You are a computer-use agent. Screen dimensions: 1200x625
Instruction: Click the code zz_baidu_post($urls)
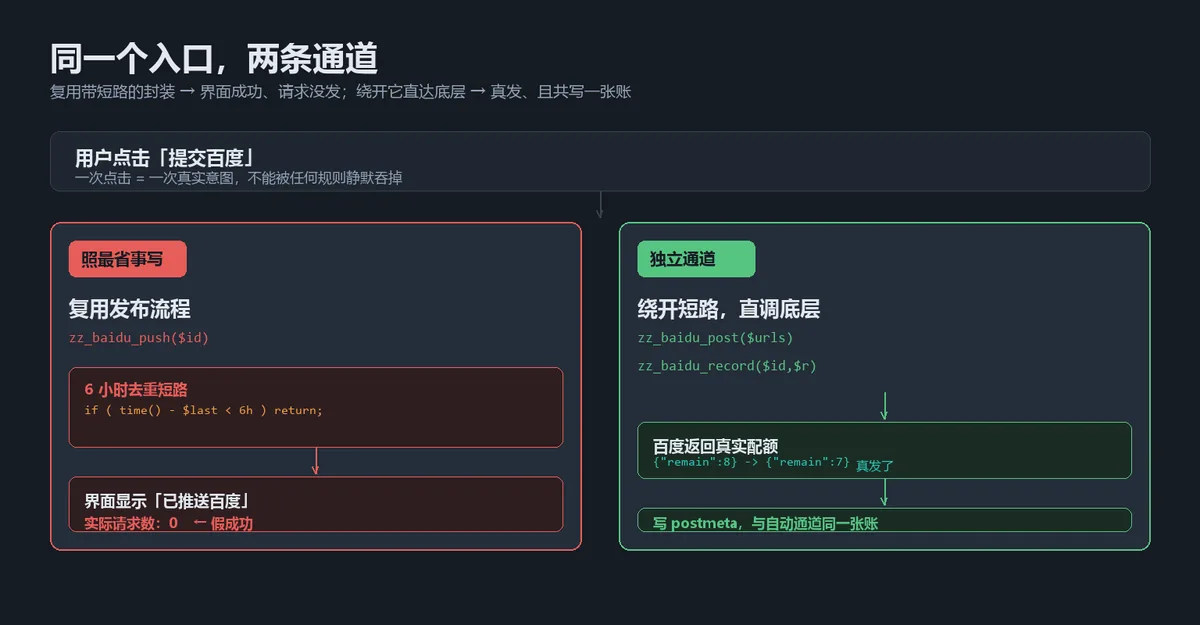click(715, 338)
